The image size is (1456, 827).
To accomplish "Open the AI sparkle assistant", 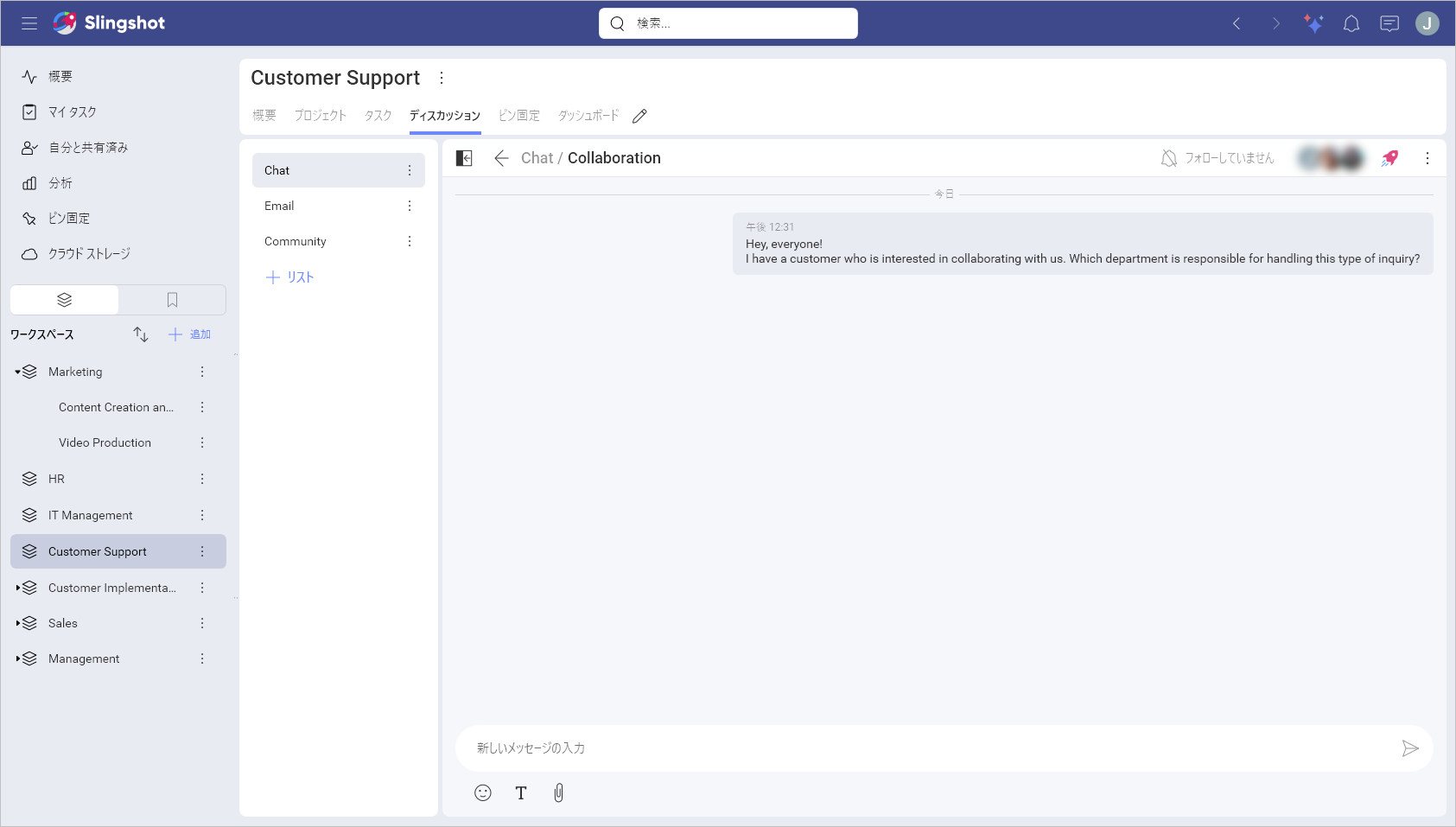I will [1313, 23].
